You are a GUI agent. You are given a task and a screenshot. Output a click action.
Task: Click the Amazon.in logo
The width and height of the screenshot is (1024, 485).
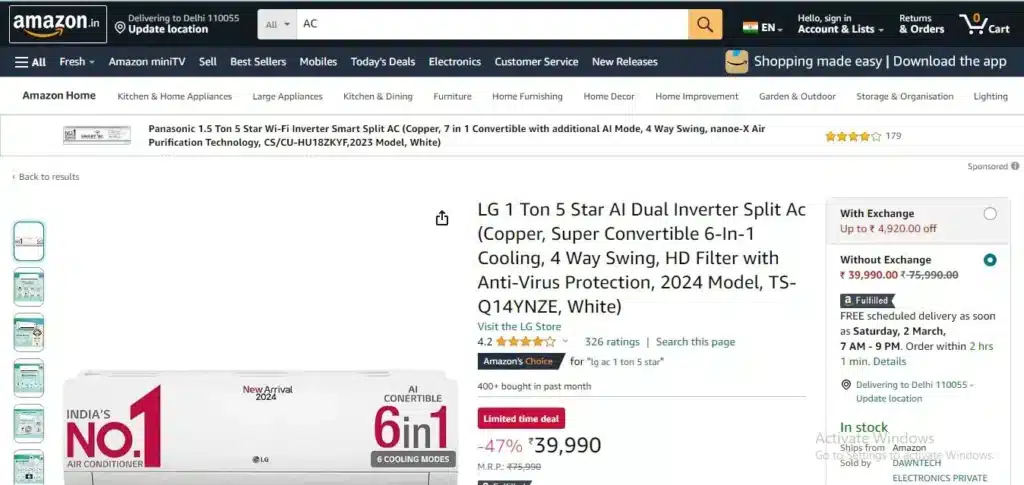57,24
